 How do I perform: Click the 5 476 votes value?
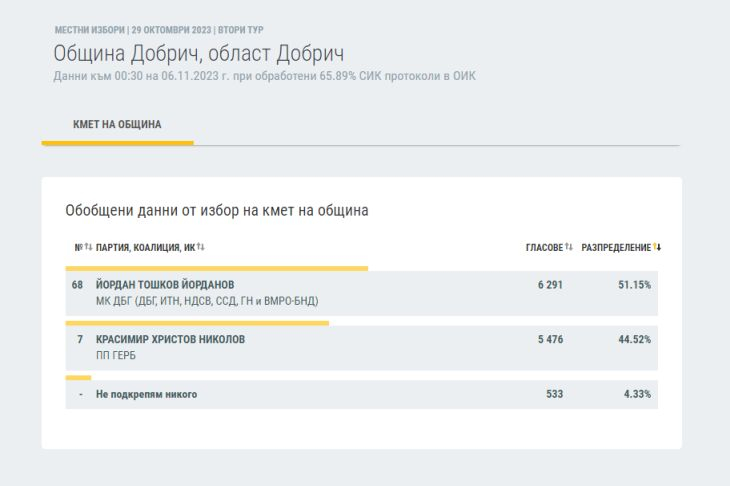coord(550,339)
